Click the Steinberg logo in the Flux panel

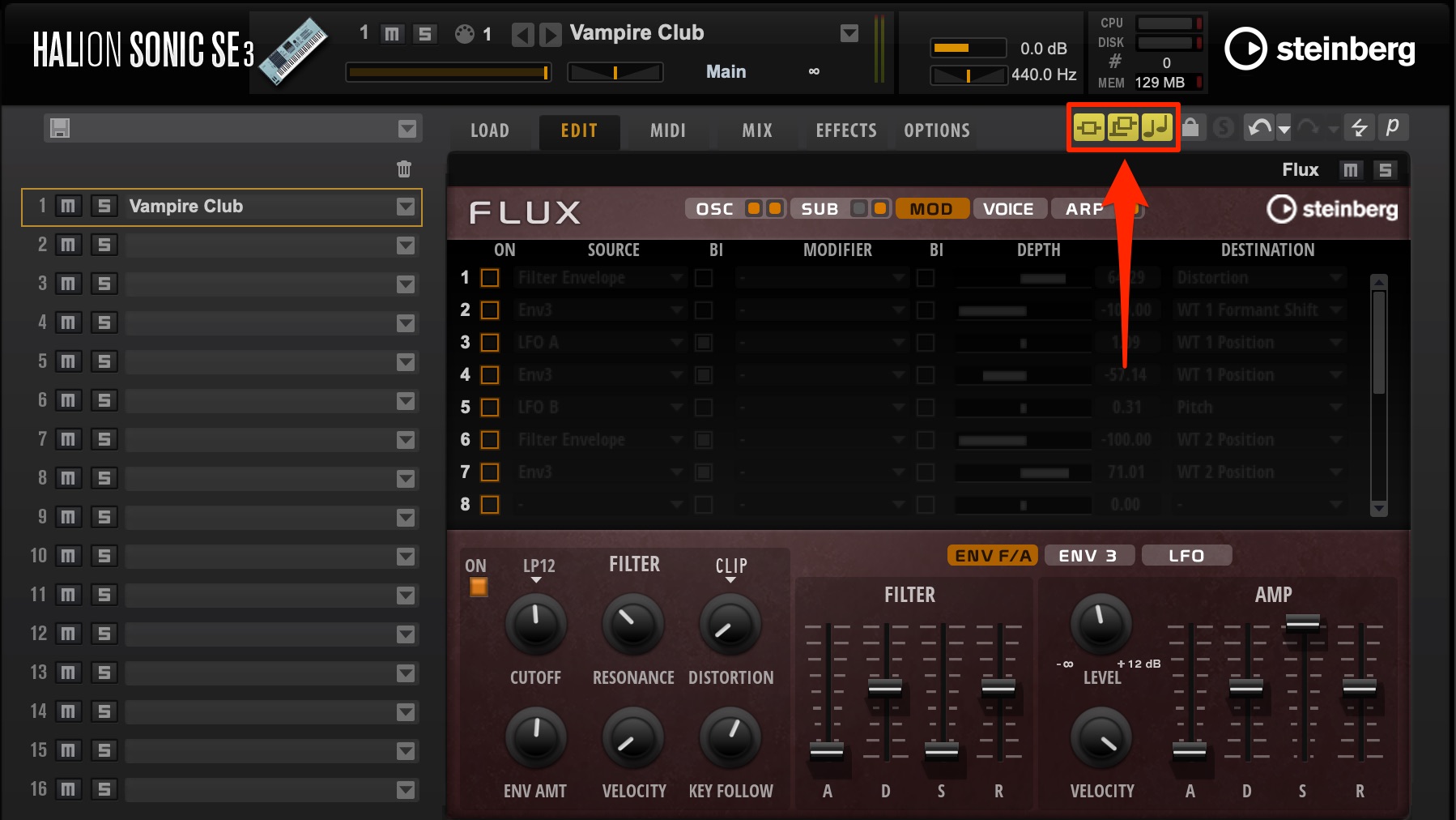pos(1332,209)
